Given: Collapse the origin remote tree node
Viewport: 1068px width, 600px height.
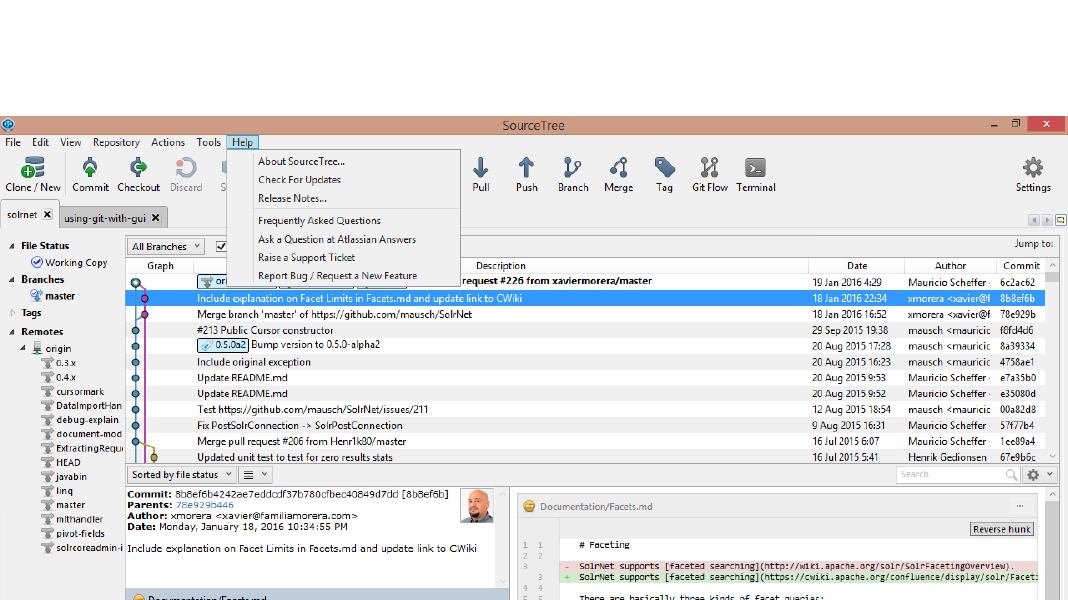Looking at the screenshot, I should click(24, 348).
